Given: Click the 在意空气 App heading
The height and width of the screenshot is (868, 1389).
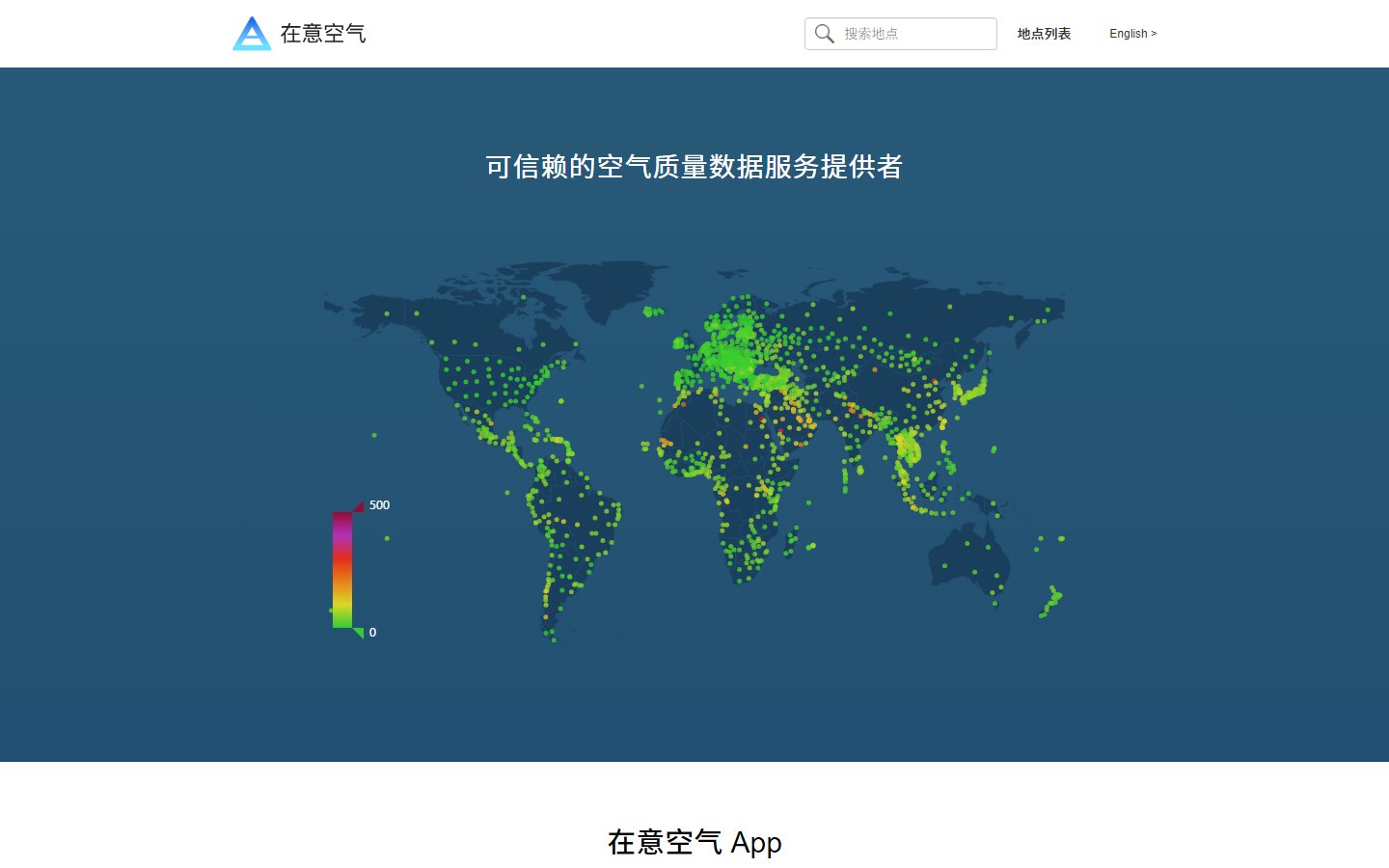Looking at the screenshot, I should tap(694, 842).
